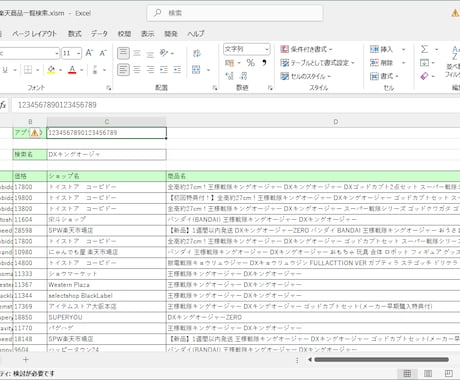Align cell content to the top
Viewport: 460px width, 380px height.
(123, 53)
